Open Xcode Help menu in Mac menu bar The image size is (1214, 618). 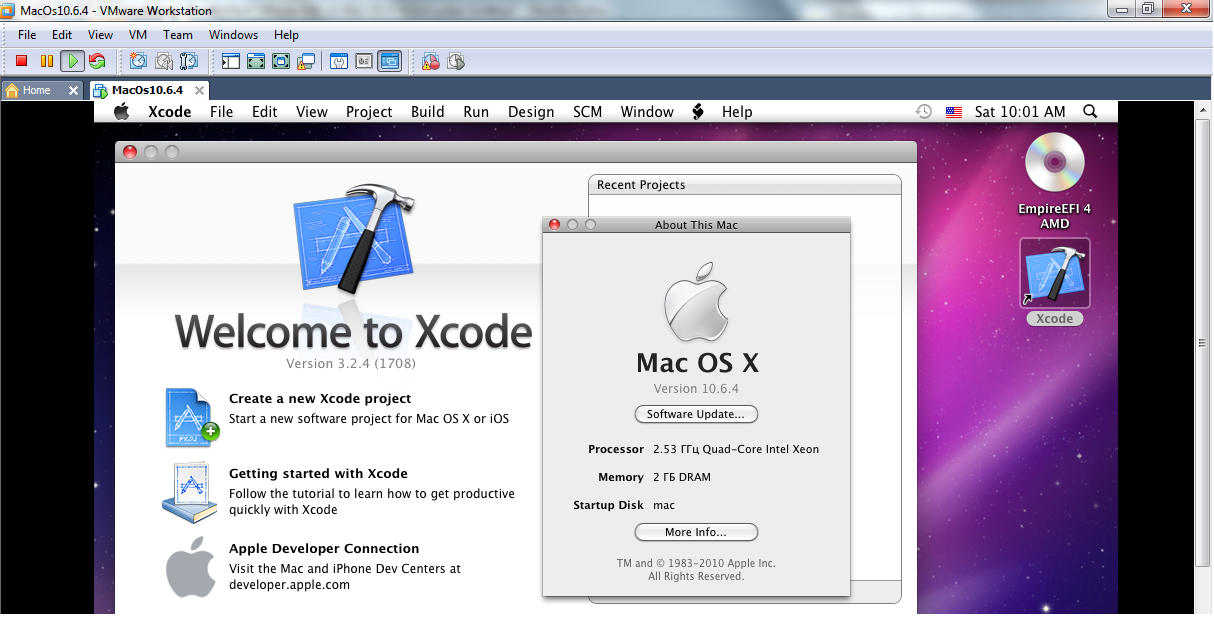pyautogui.click(x=737, y=112)
